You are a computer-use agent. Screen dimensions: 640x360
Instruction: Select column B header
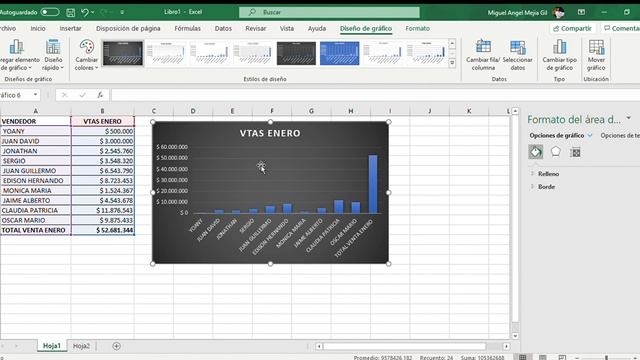click(x=102, y=111)
